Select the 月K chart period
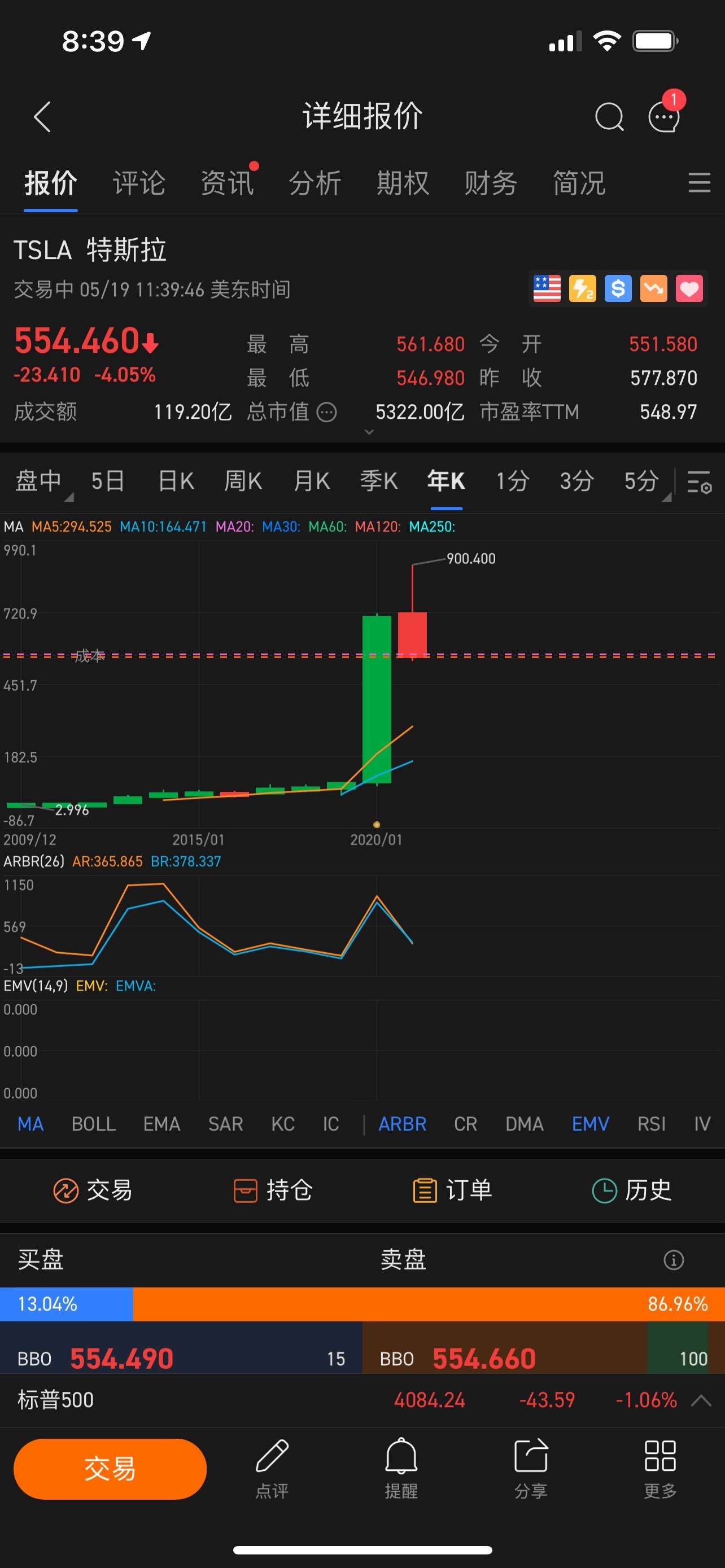The image size is (725, 1568). (x=312, y=481)
